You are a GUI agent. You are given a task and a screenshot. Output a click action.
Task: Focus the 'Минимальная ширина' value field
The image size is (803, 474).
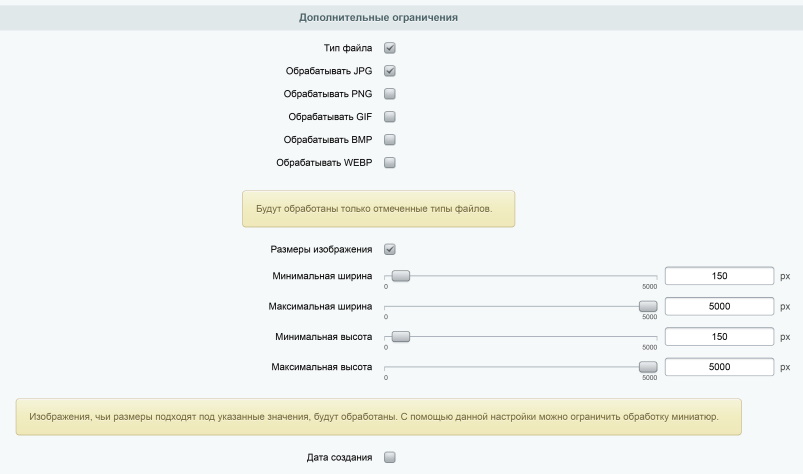[x=719, y=276]
